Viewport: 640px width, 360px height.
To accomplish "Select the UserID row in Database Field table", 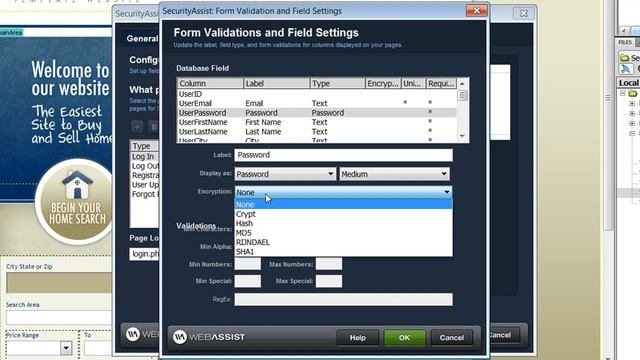I will click(317, 94).
